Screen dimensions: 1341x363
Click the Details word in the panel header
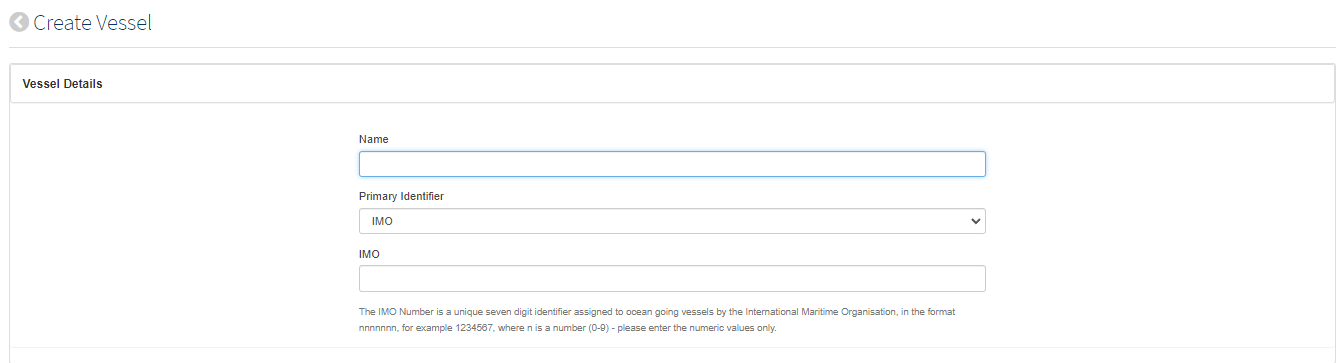click(x=83, y=84)
